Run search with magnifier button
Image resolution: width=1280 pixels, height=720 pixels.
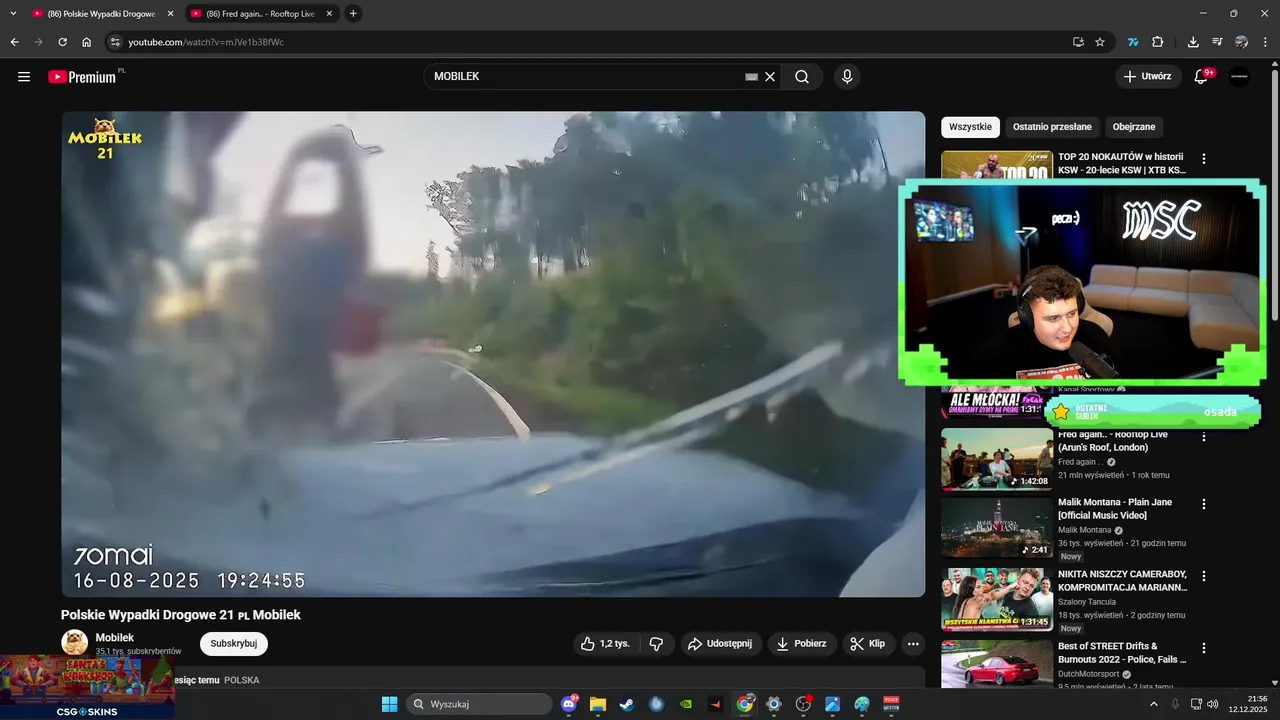point(802,77)
